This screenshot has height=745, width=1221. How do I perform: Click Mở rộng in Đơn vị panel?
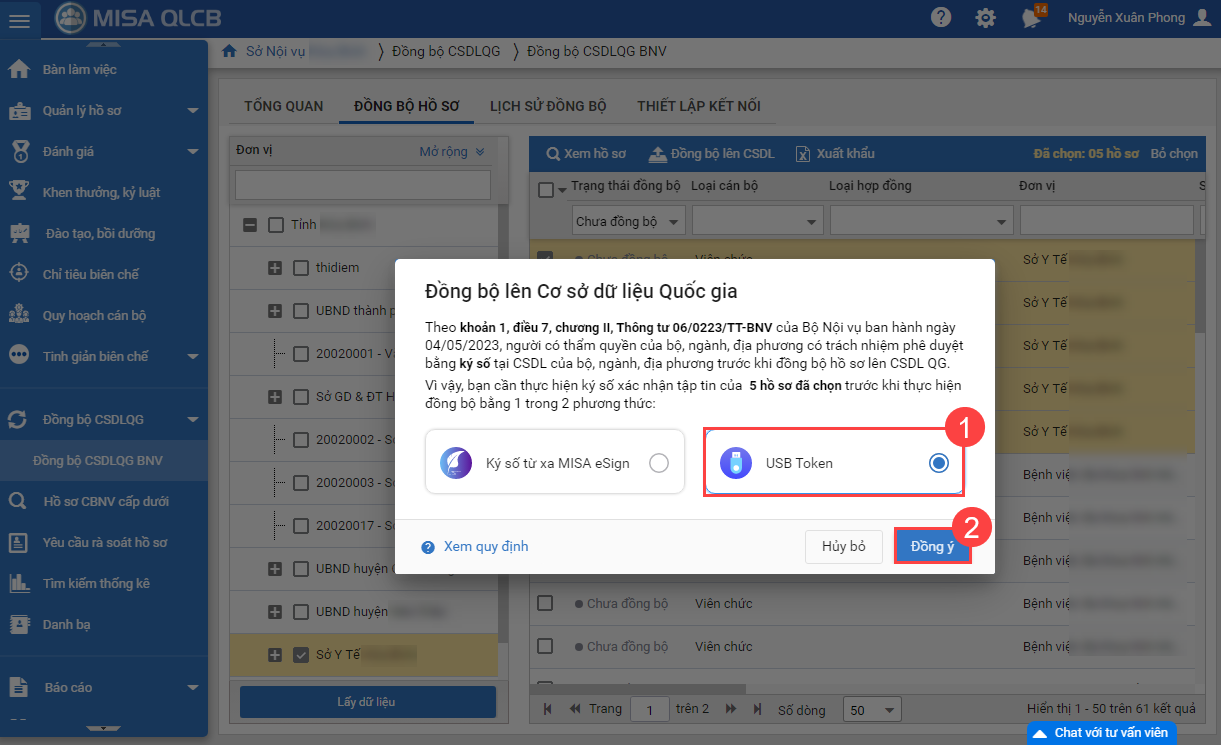452,152
